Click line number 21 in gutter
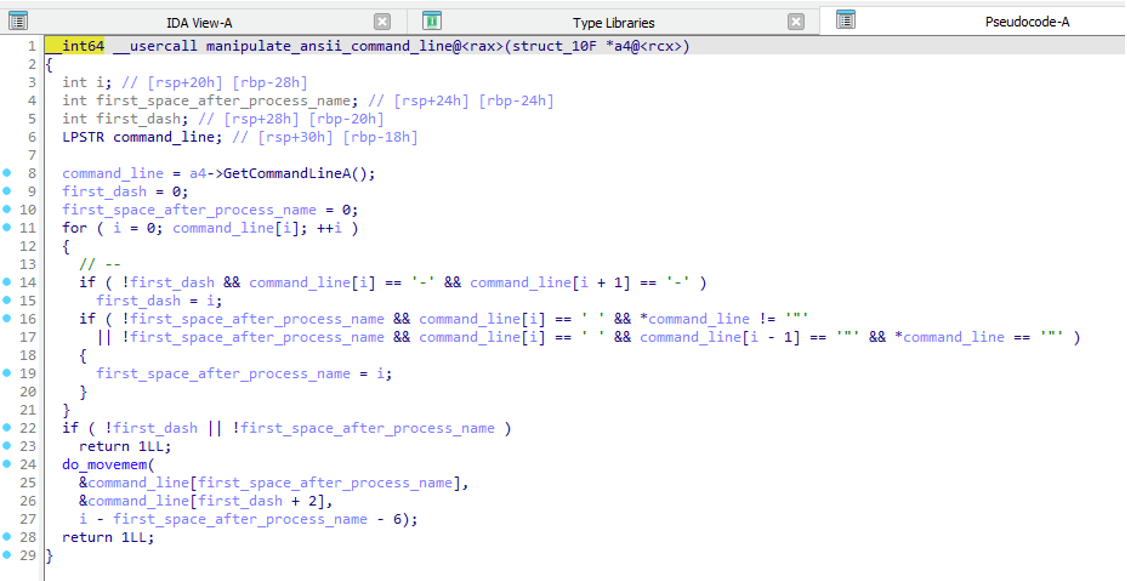This screenshot has width=1127, height=581. (x=27, y=410)
